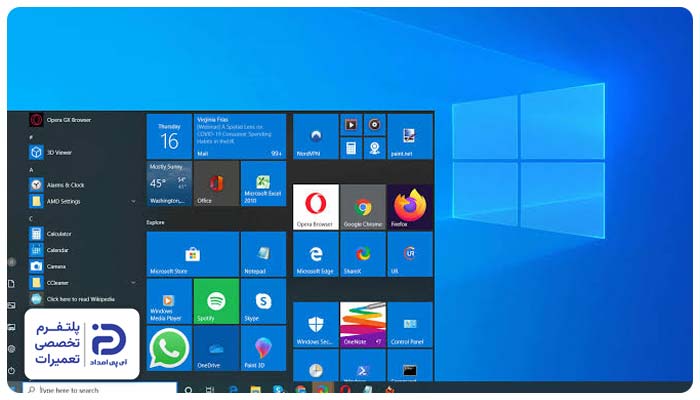Open the Firefox tile
Image resolution: width=700 pixels, height=400 pixels.
pos(410,207)
